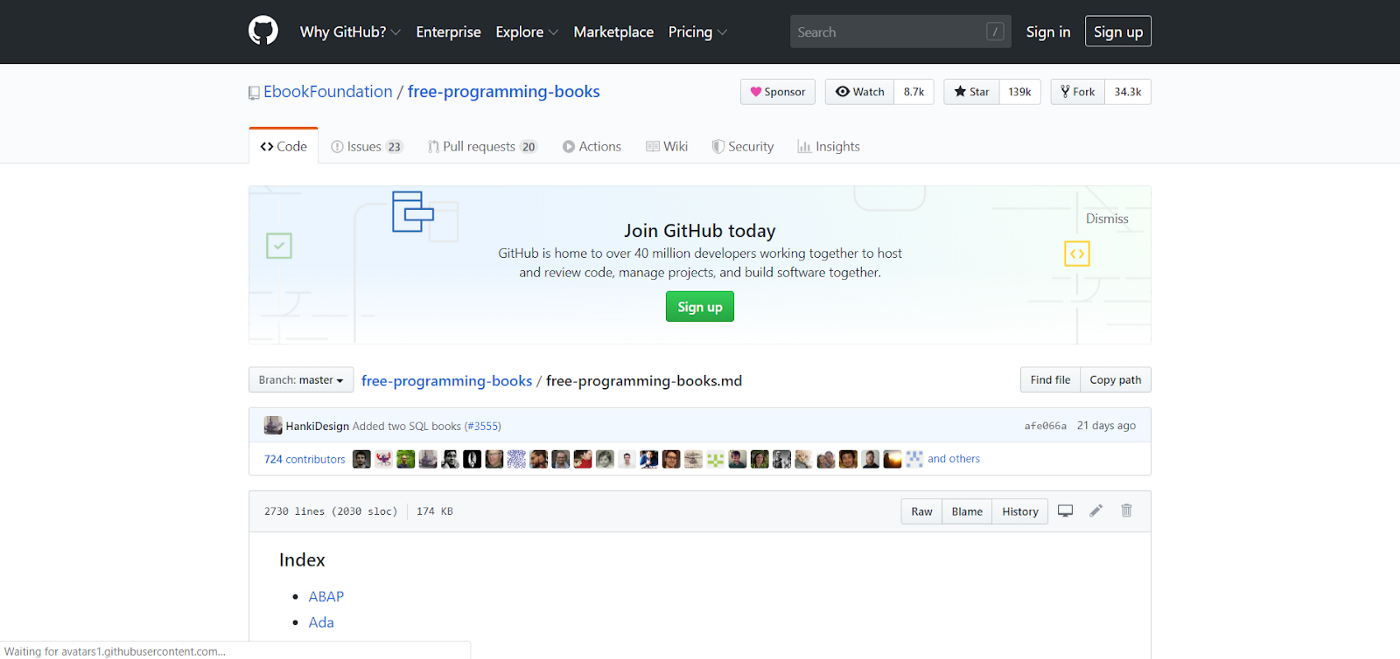Delete file with trash icon
This screenshot has width=1400, height=659.
point(1127,511)
